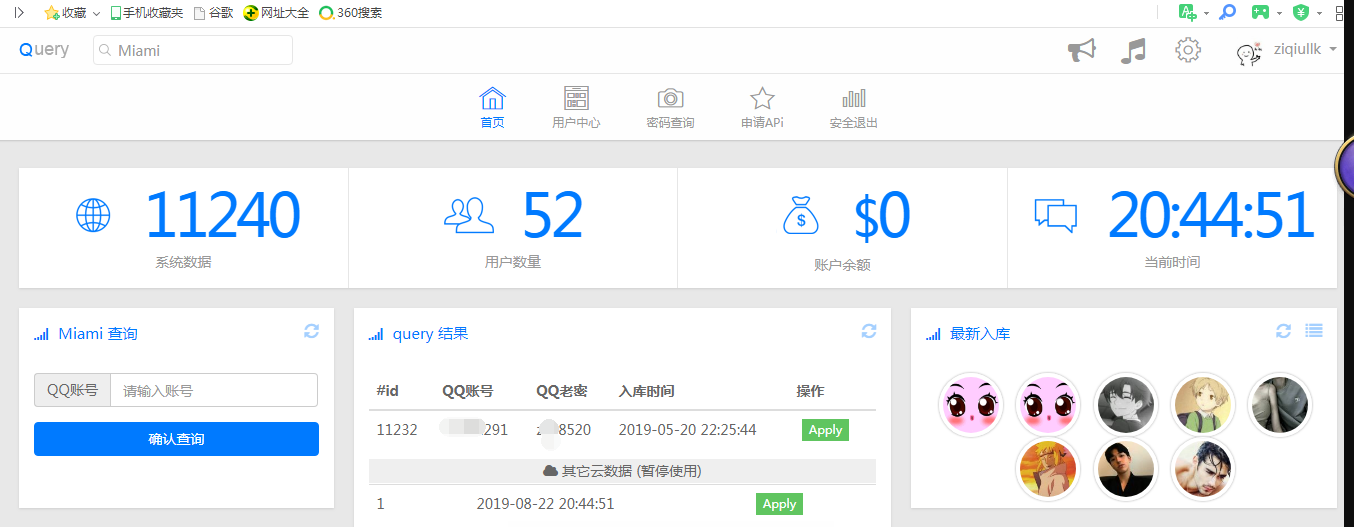Screen dimensions: 1354x527
Task: Click the list view icon in 最新入库
Action: [1314, 331]
